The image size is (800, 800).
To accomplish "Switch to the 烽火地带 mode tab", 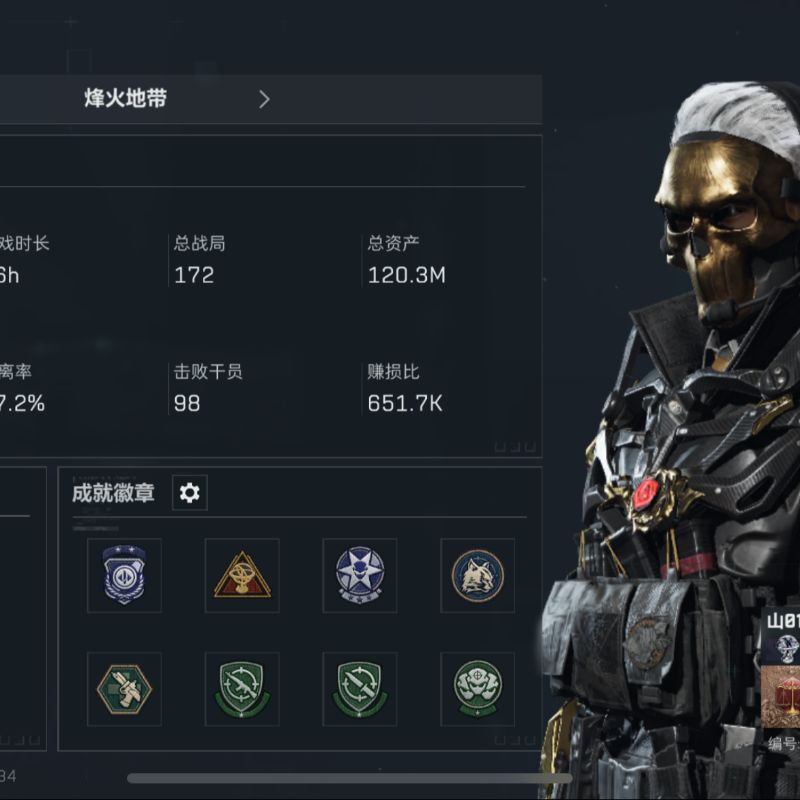I will (x=126, y=98).
